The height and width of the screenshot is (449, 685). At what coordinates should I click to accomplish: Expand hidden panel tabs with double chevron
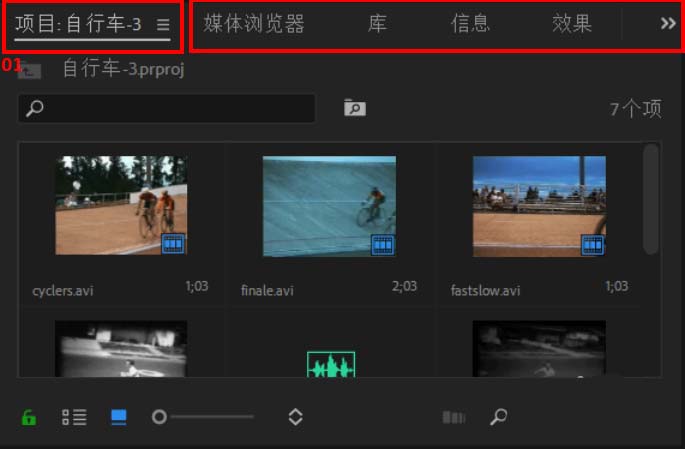point(668,23)
